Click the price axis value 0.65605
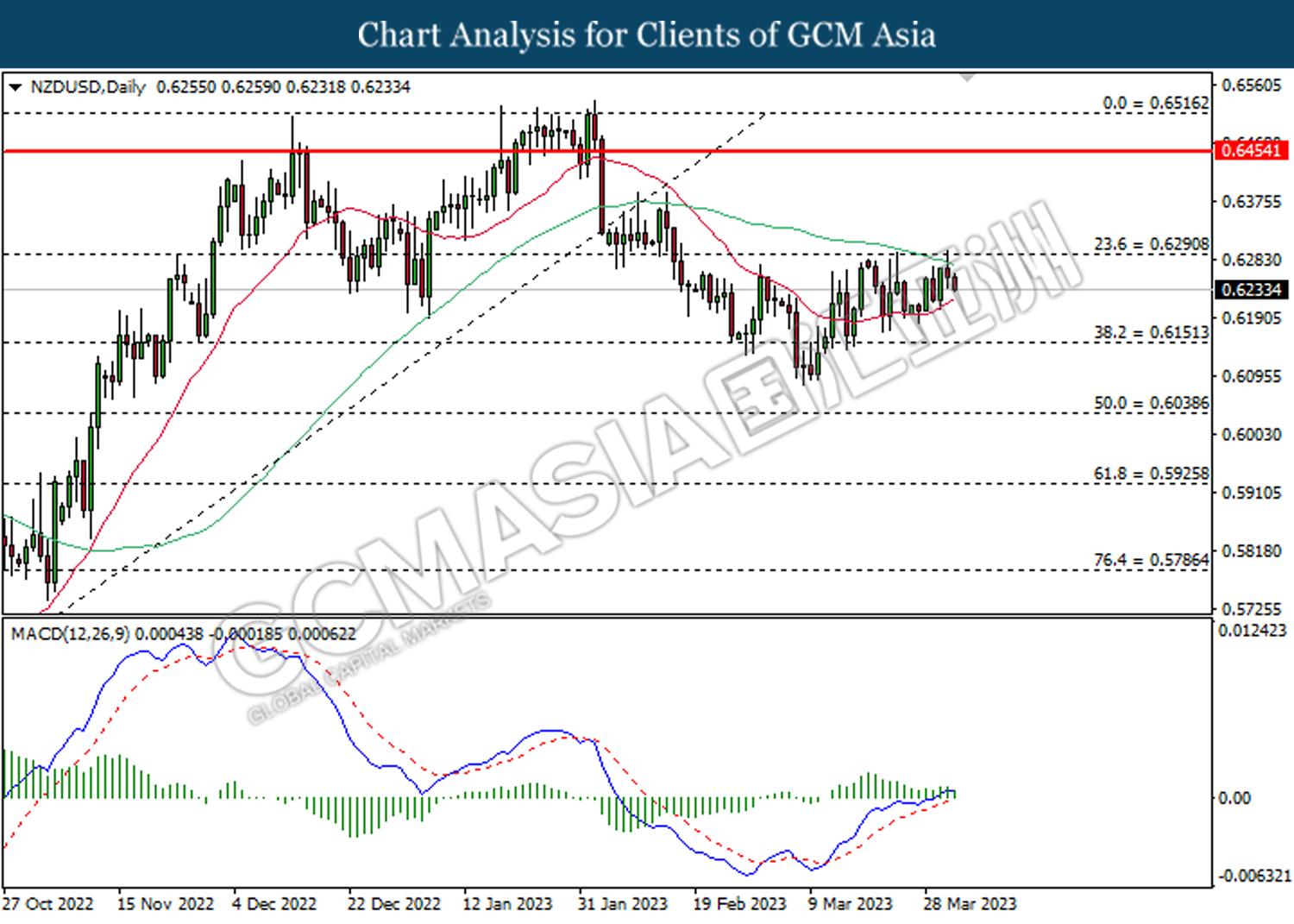 coord(1252,85)
